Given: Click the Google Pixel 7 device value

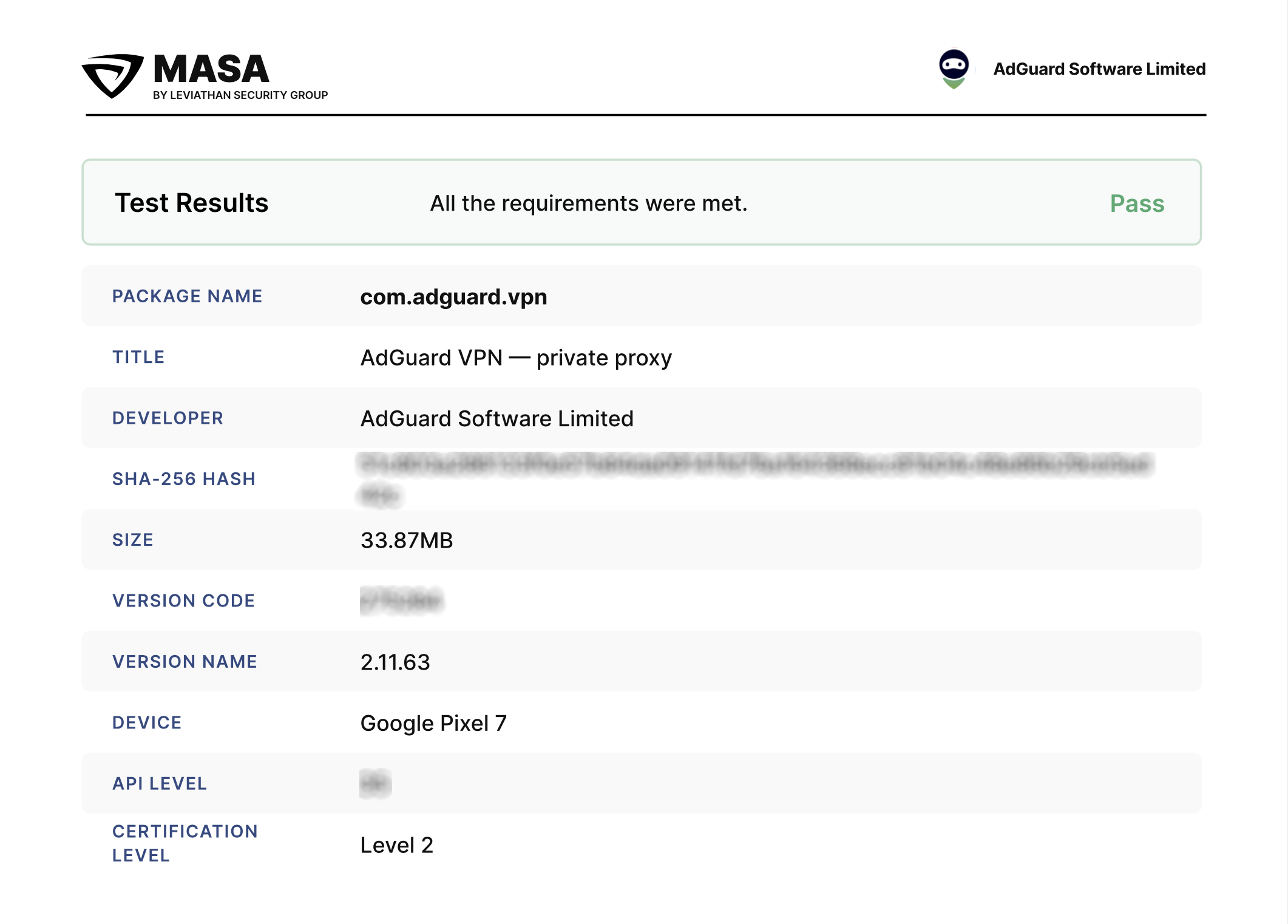Looking at the screenshot, I should click(433, 723).
